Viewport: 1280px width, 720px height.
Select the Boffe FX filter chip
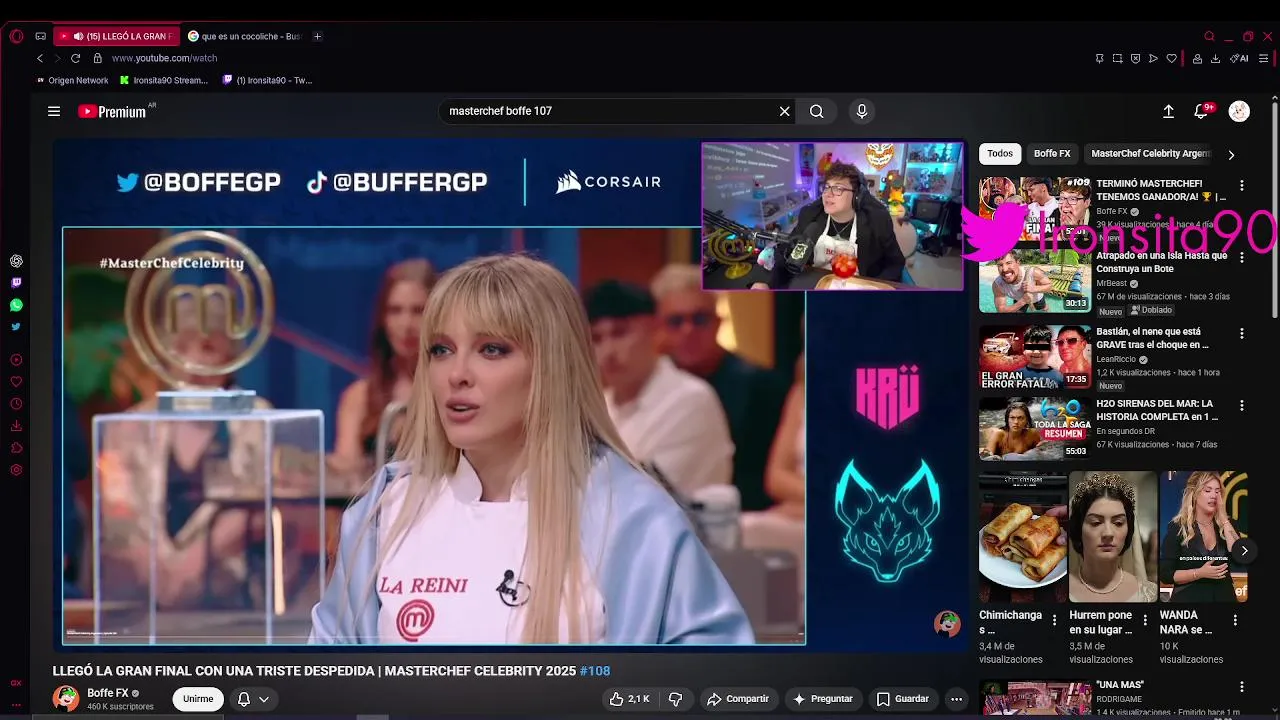click(1052, 154)
